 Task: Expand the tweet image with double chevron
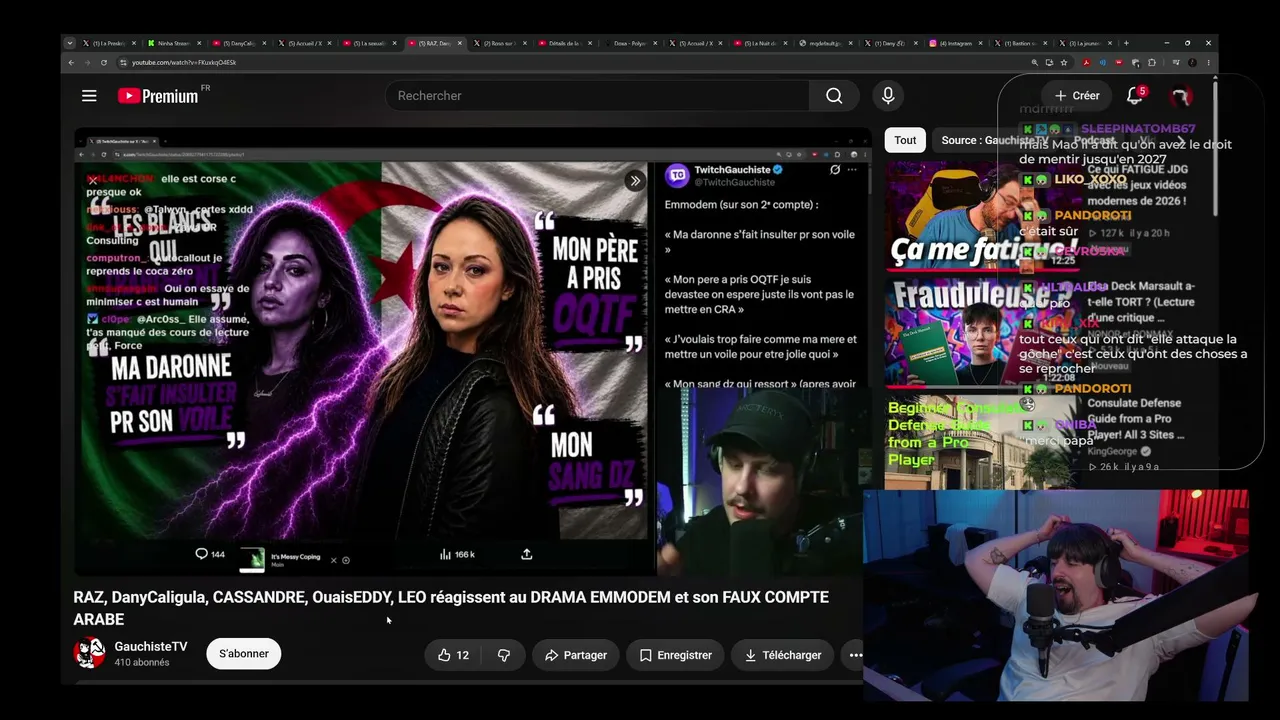(634, 181)
